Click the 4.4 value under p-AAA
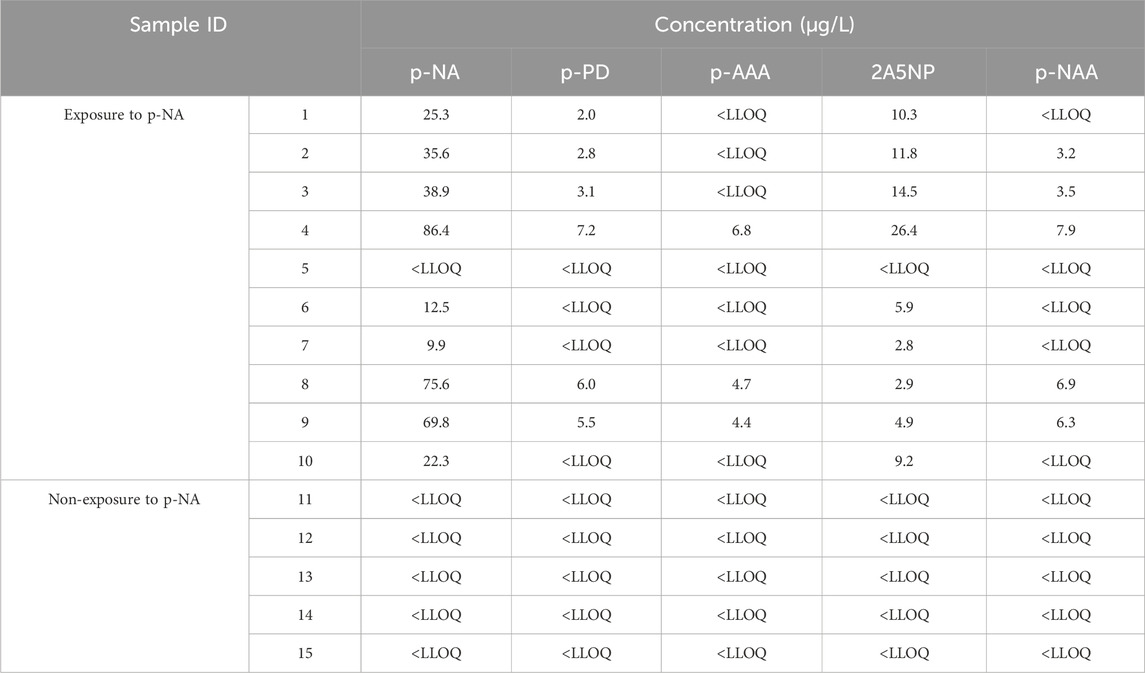The height and width of the screenshot is (673, 1145). click(x=741, y=422)
